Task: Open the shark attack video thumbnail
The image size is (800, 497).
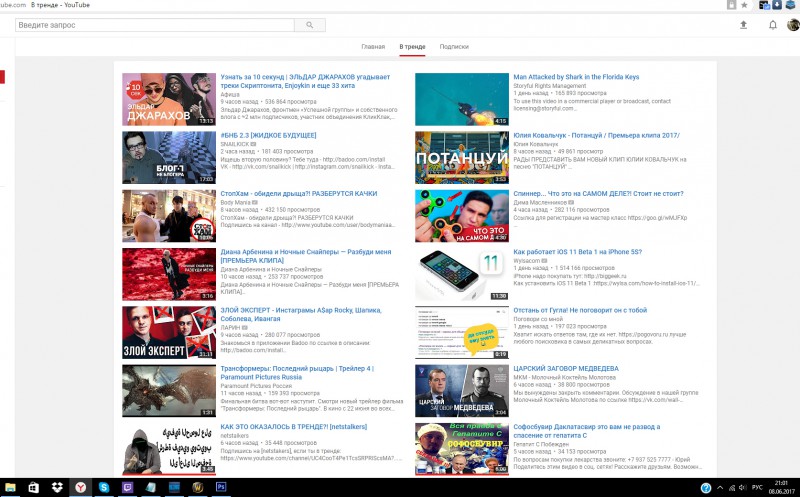Action: [462, 99]
